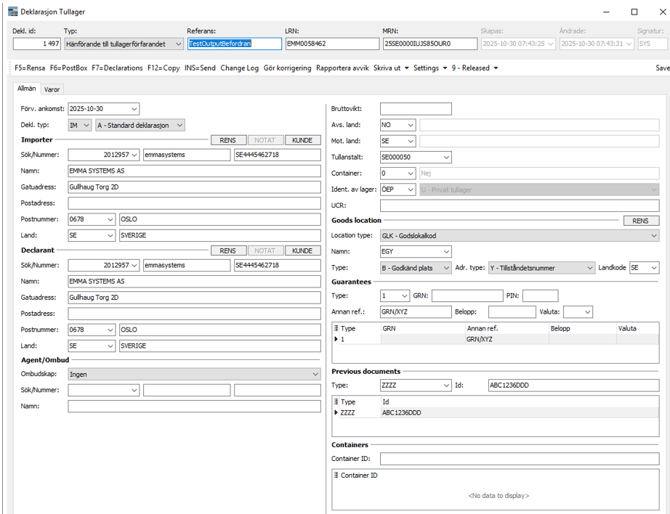Viewport: 670px width, 514px height.
Task: Open the Tullanstalt SE000050 dropdown
Action: tap(445, 157)
